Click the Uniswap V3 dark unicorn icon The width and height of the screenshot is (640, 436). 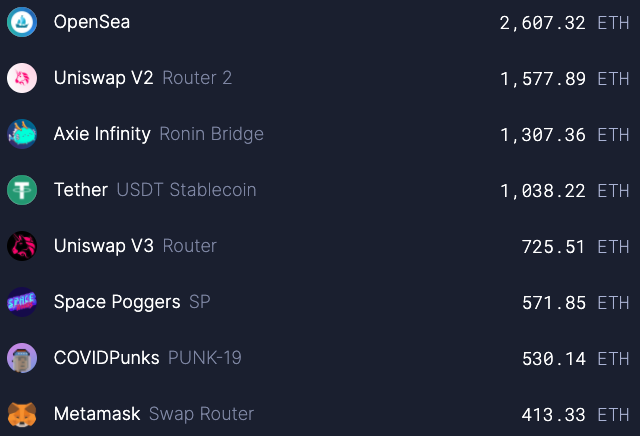tap(22, 246)
